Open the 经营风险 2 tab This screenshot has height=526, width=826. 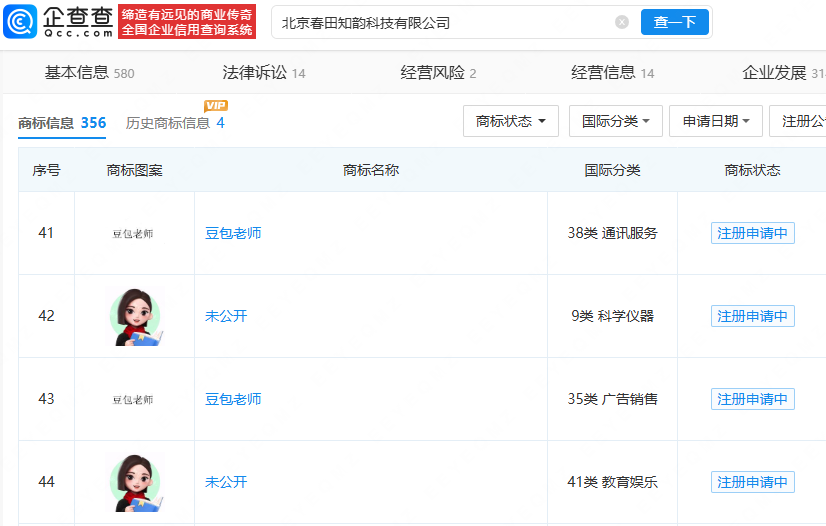click(x=438, y=73)
